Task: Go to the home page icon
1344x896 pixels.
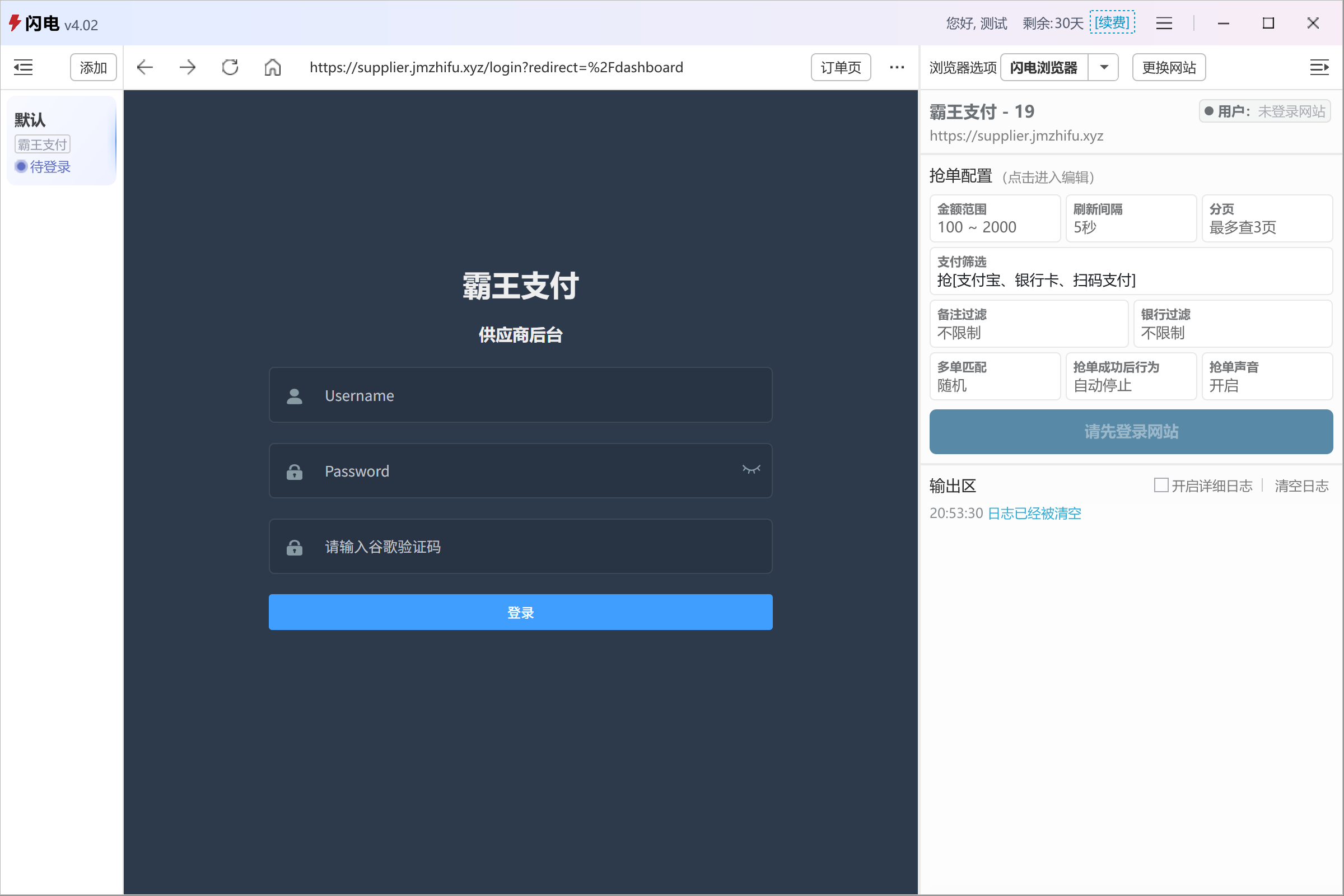Action: 273,67
